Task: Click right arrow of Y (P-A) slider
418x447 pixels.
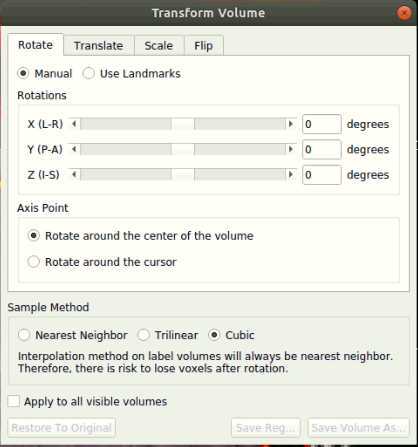Action: 291,149
